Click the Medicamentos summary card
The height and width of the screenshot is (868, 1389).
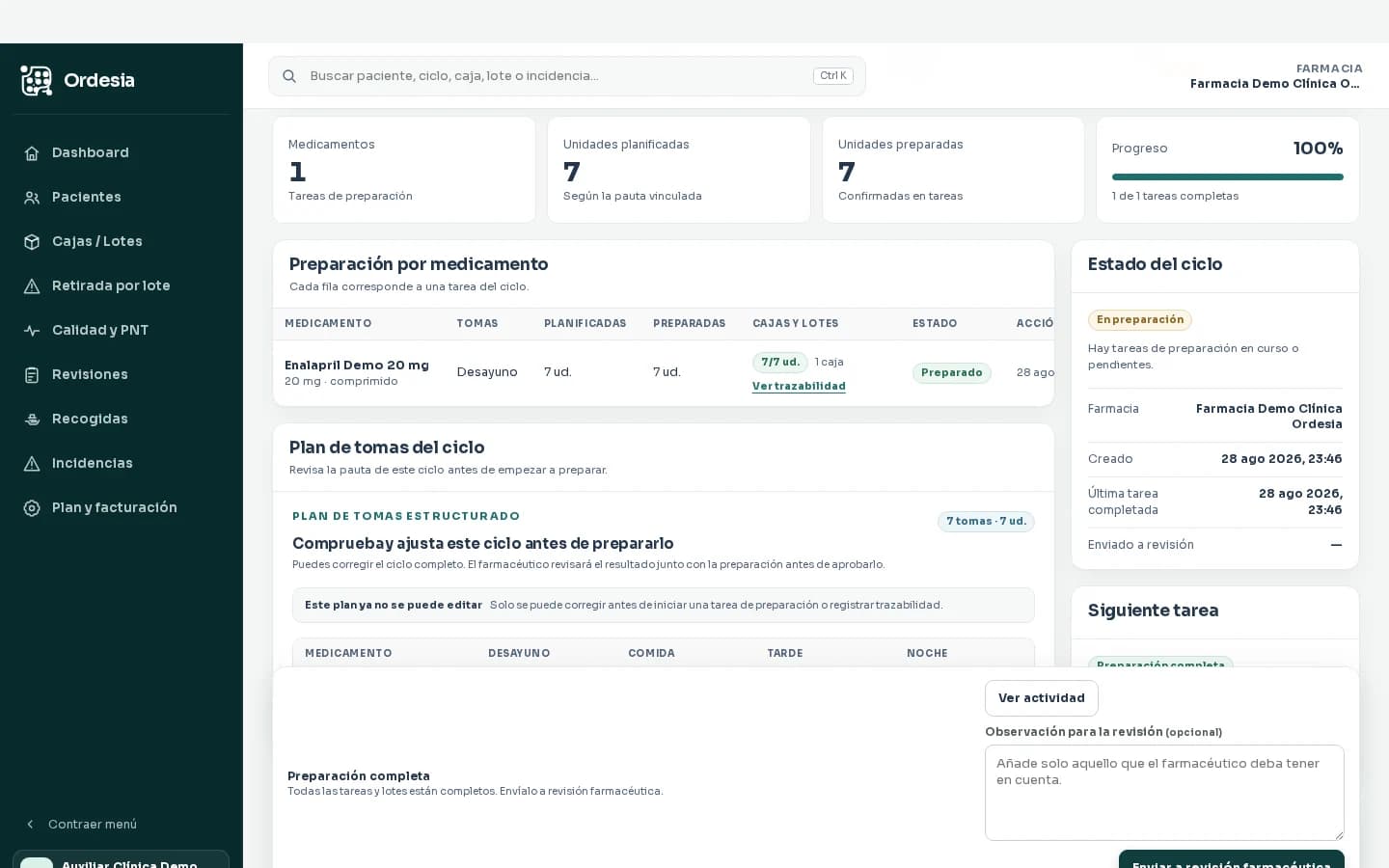[x=404, y=170]
